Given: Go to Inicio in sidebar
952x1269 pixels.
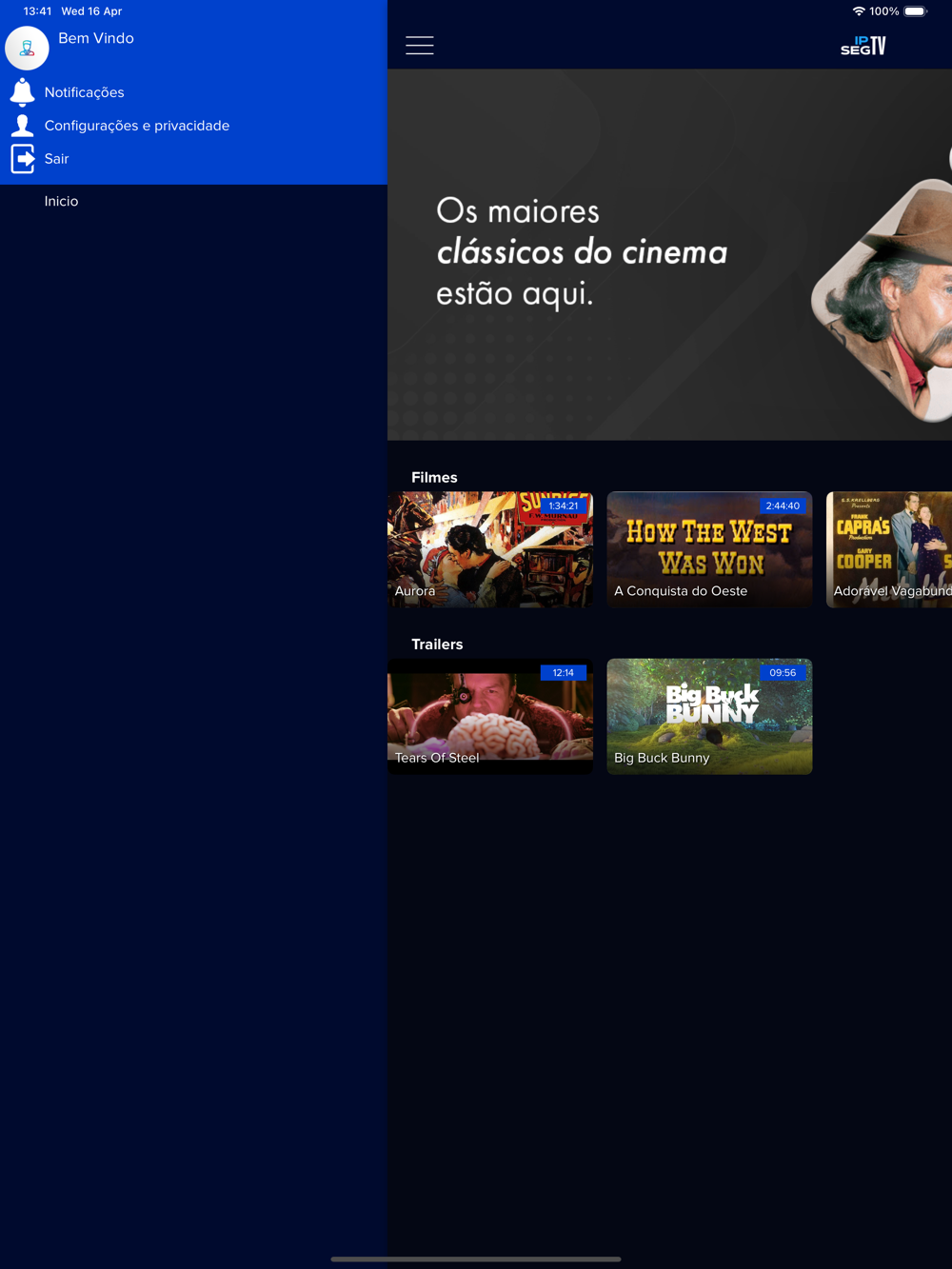Looking at the screenshot, I should (61, 201).
